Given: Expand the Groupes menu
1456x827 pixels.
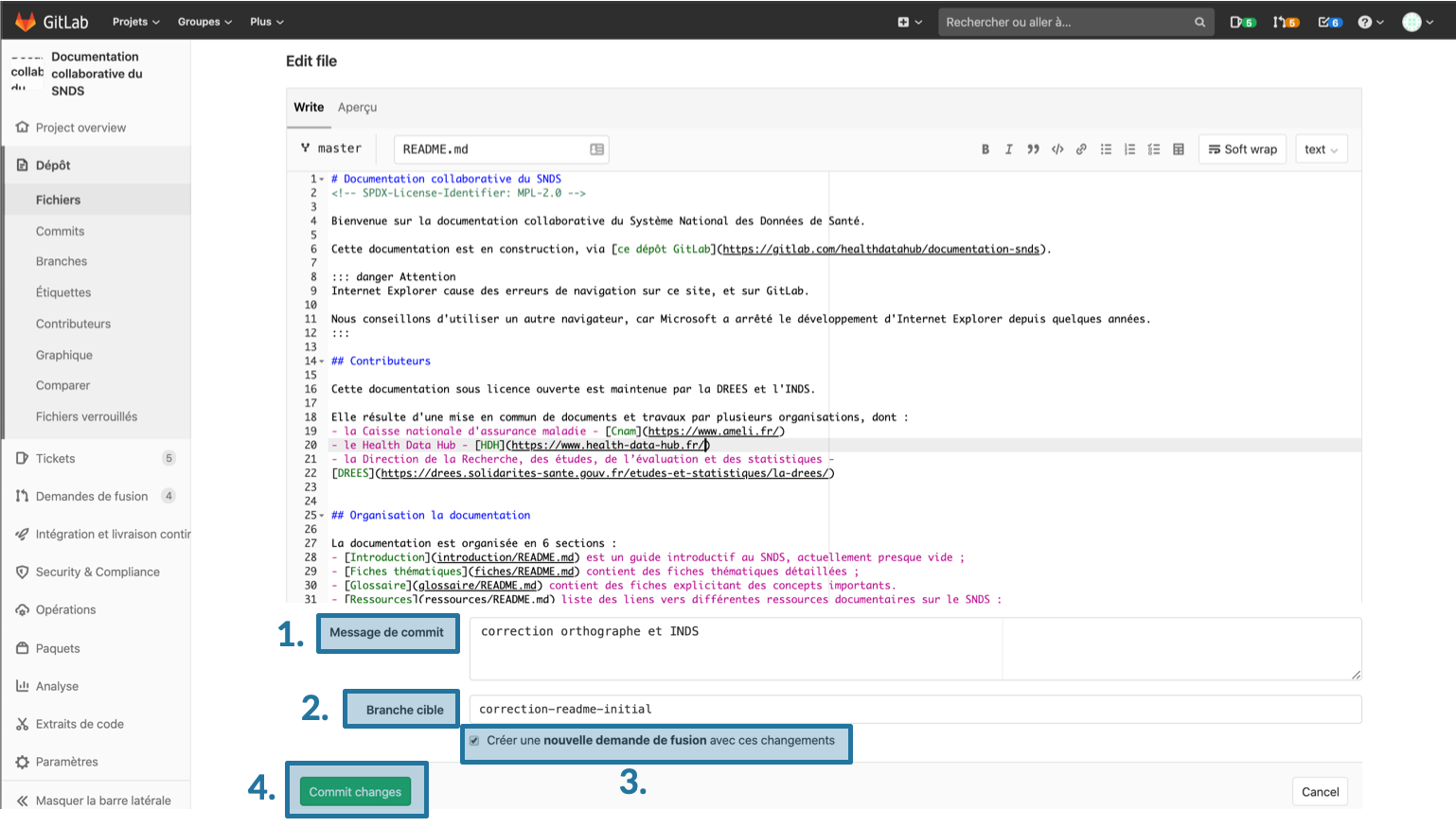Looking at the screenshot, I should pos(204,22).
